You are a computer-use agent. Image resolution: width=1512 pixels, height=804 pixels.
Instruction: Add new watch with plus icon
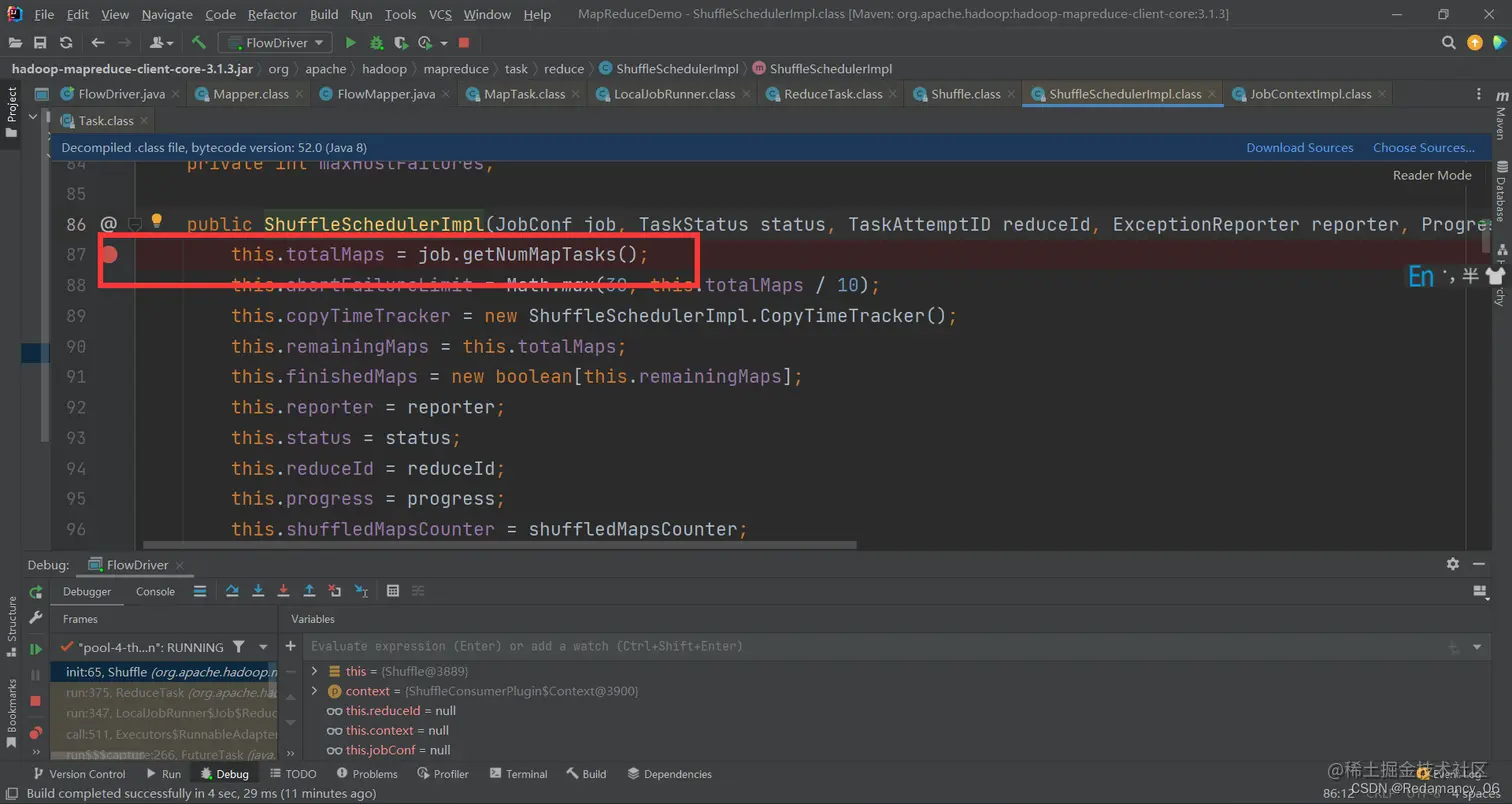coord(291,646)
